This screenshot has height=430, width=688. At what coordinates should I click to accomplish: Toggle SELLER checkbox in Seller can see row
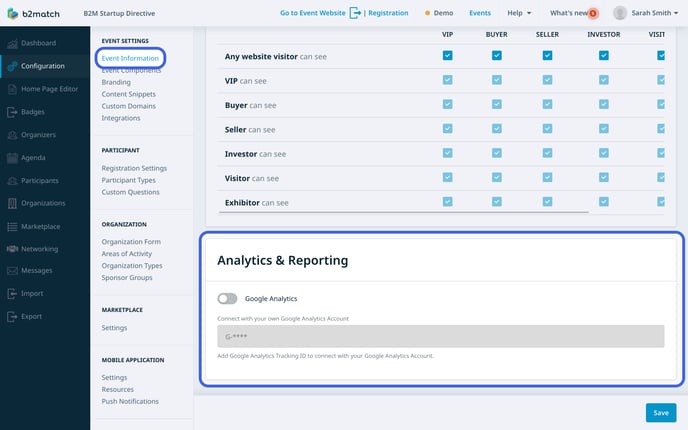547,129
